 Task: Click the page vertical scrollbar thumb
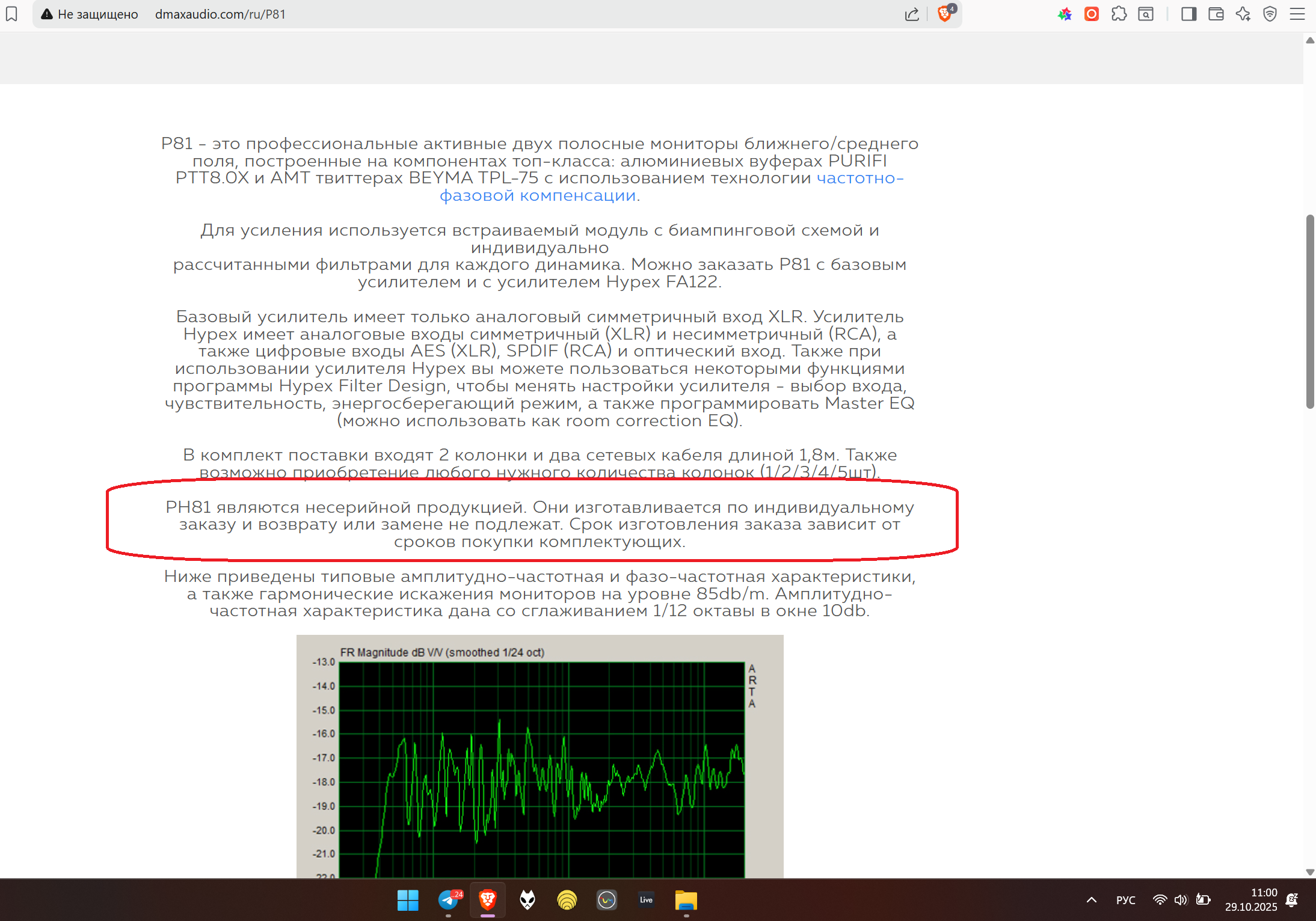coord(1309,311)
